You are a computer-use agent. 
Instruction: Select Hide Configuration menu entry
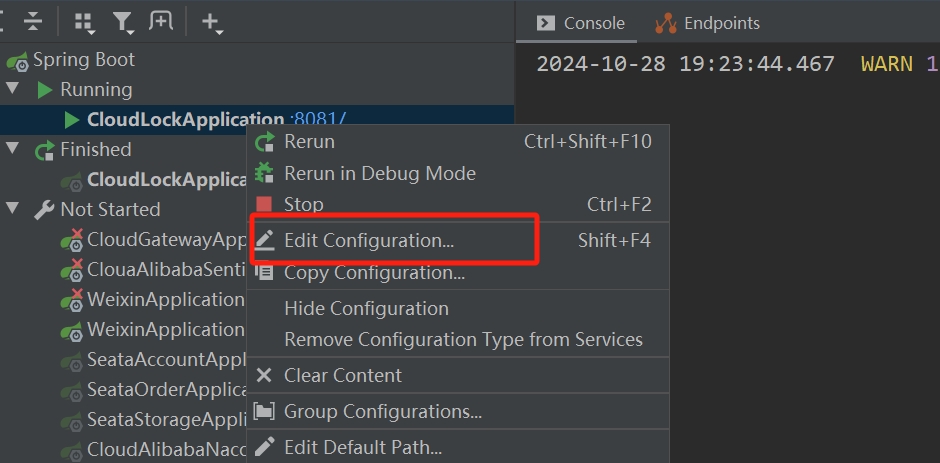pyautogui.click(x=366, y=308)
